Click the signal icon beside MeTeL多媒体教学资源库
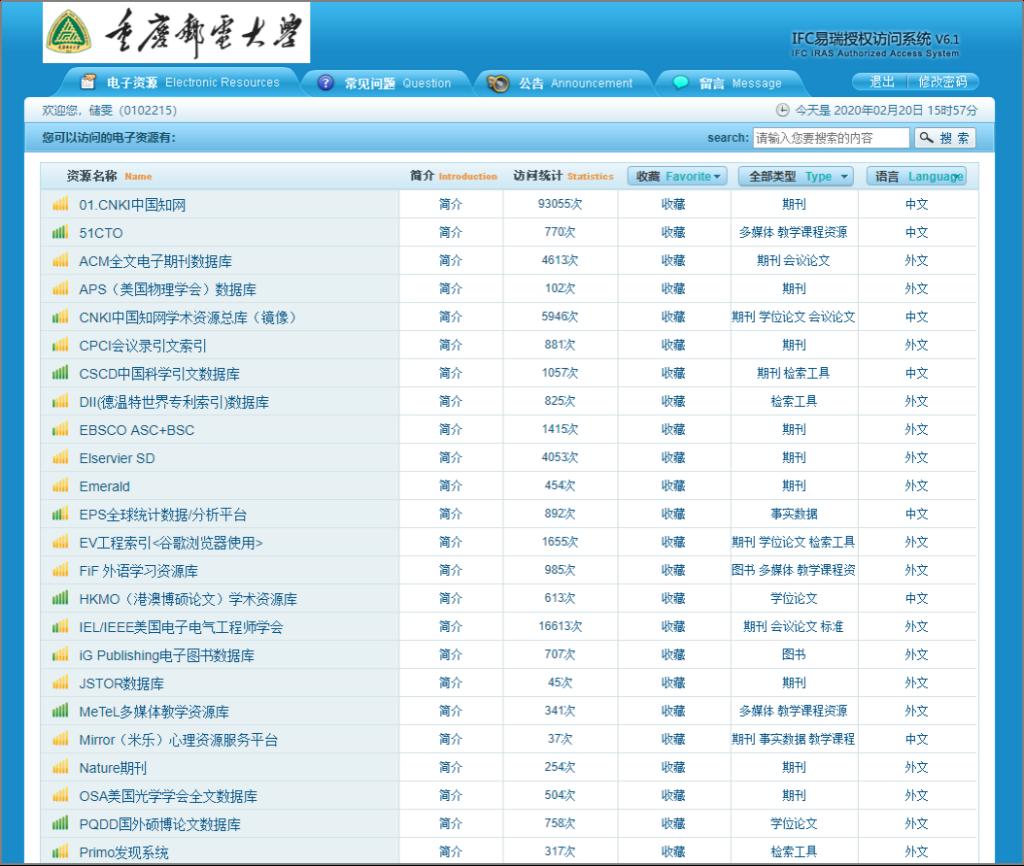 [x=60, y=711]
